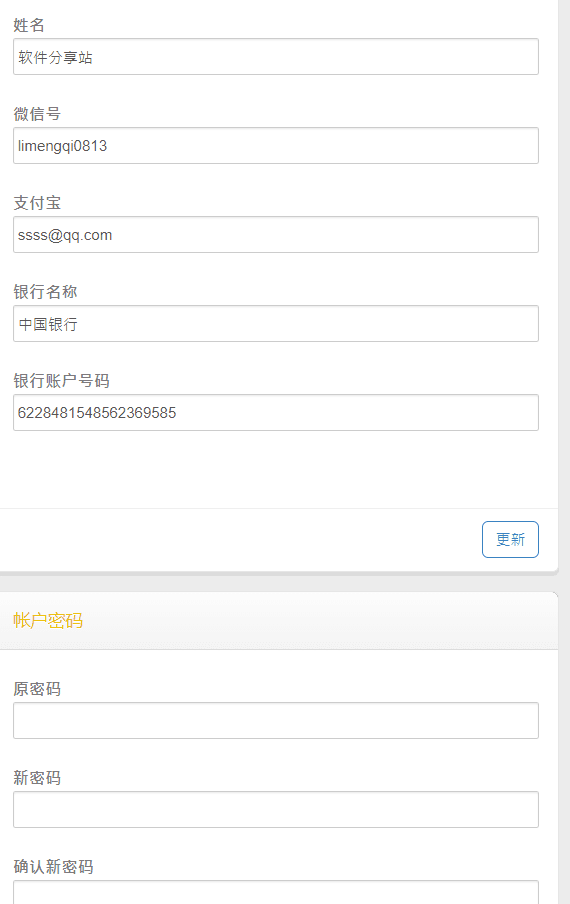Click the 确认新密码 input box
This screenshot has height=904, width=570.
coord(275,892)
